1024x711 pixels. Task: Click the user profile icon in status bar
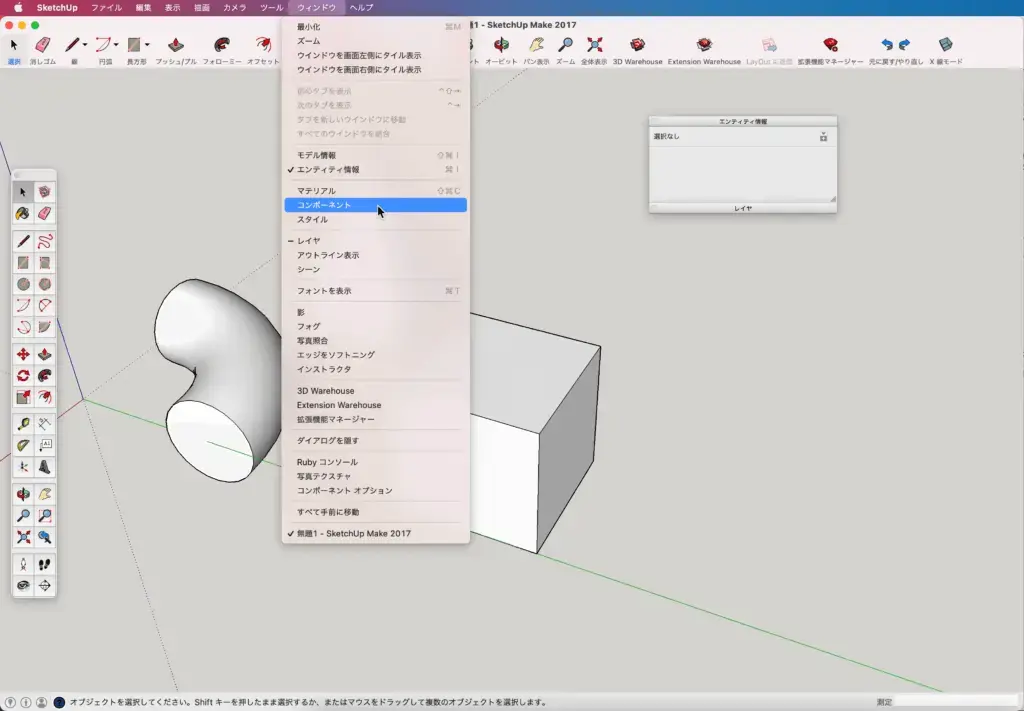[x=42, y=703]
